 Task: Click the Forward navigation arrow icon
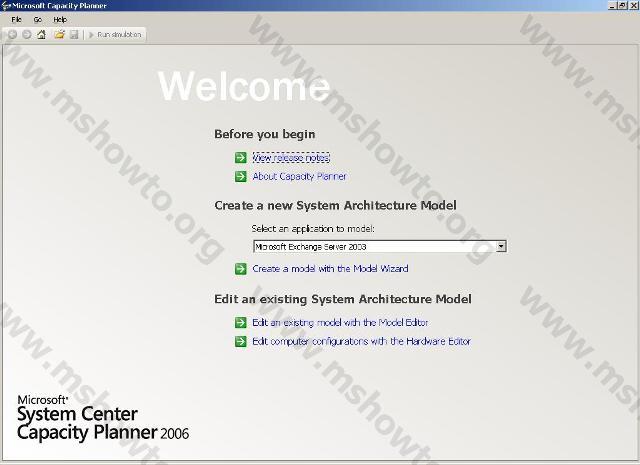coord(27,35)
